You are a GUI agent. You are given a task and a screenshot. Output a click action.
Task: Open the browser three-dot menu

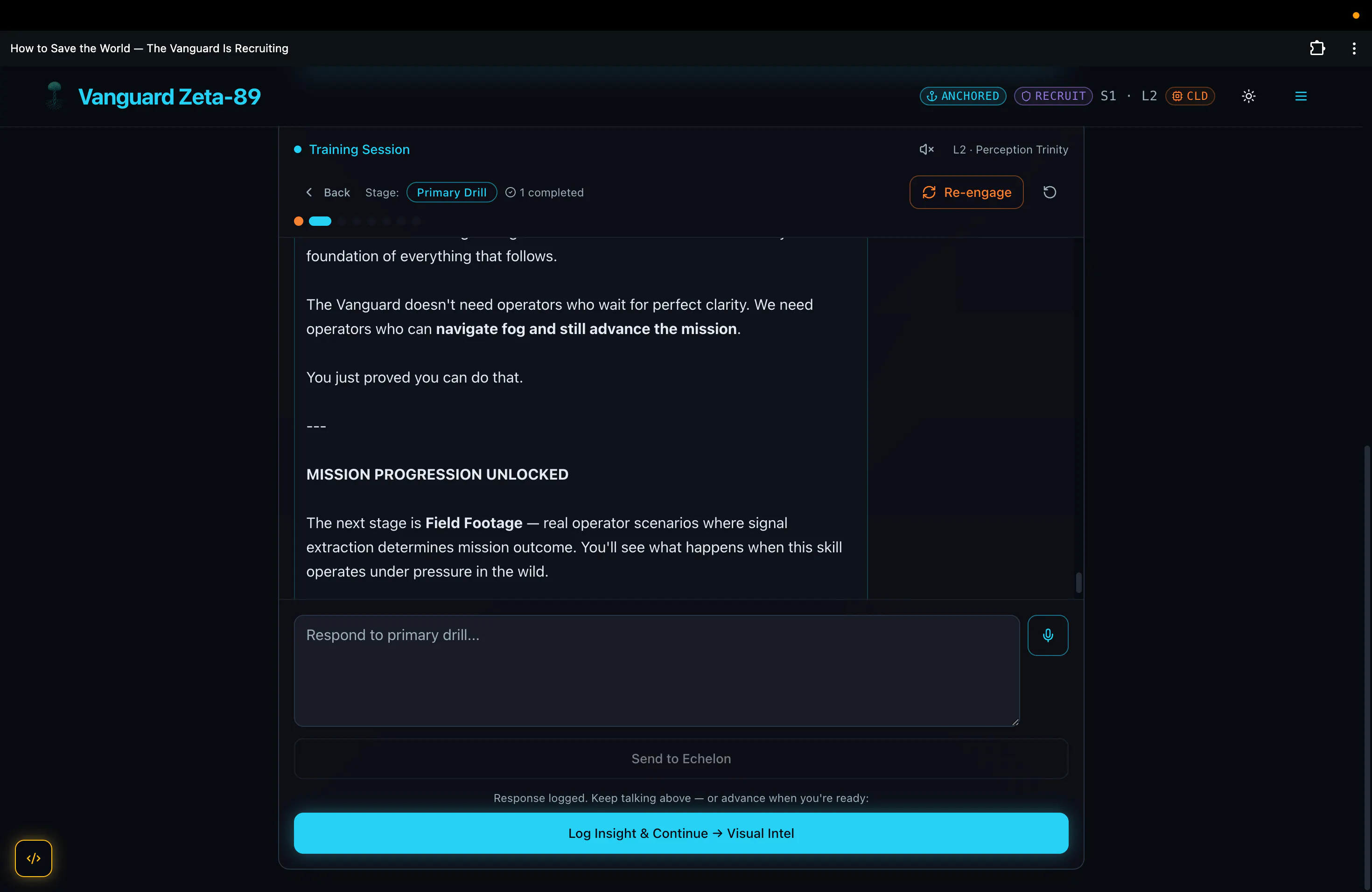coord(1353,49)
